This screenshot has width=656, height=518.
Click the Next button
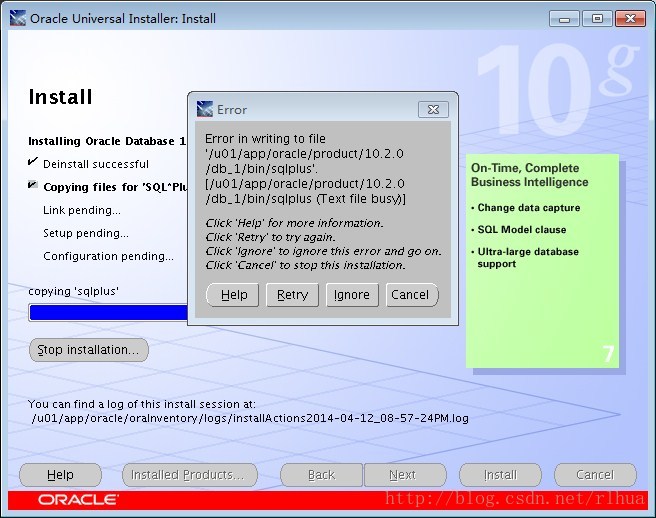coord(405,475)
